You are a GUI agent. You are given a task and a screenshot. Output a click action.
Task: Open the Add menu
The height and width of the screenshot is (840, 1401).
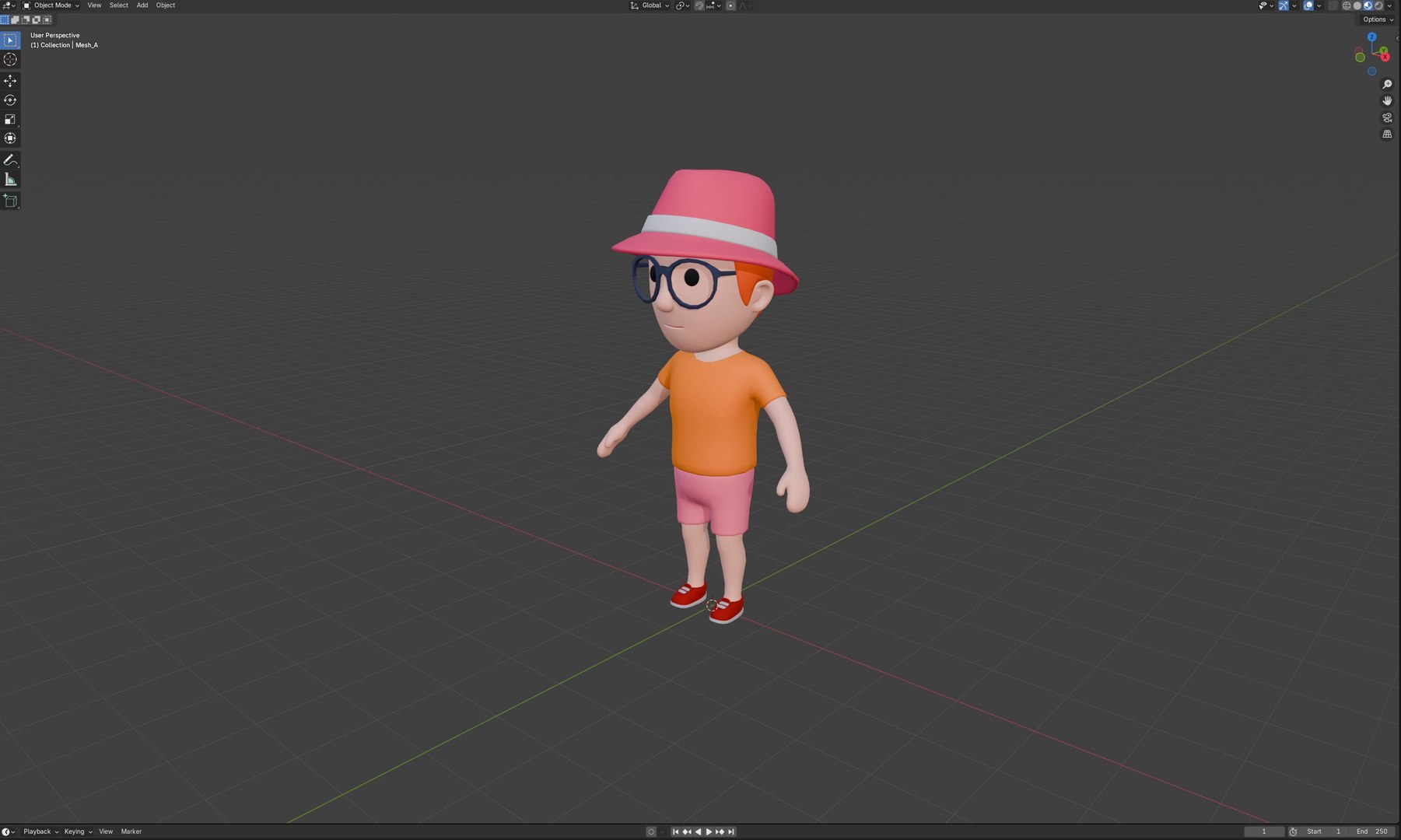[142, 5]
